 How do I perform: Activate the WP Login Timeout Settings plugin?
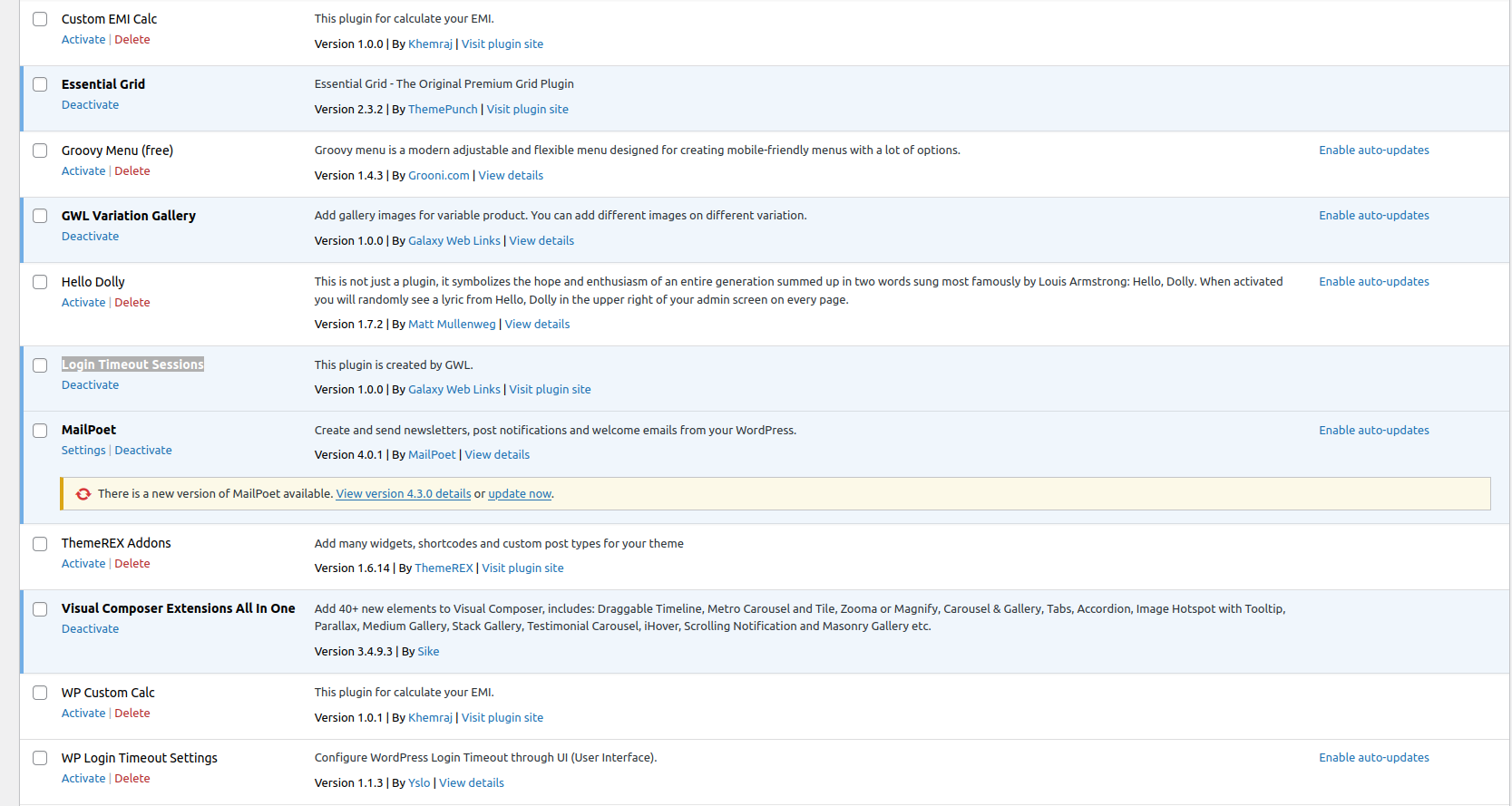83,779
